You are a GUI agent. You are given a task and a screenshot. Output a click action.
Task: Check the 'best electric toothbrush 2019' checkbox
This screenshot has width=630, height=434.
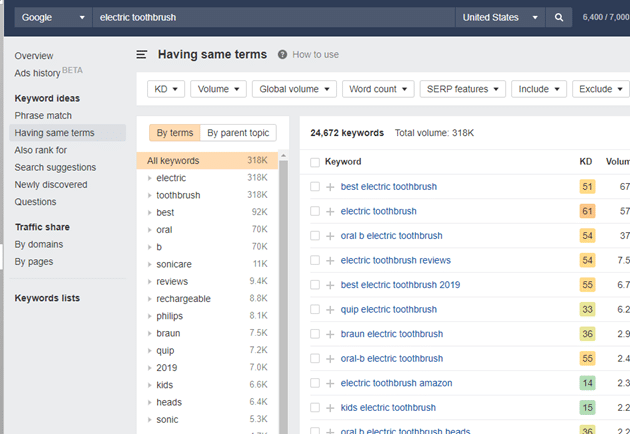tap(315, 285)
